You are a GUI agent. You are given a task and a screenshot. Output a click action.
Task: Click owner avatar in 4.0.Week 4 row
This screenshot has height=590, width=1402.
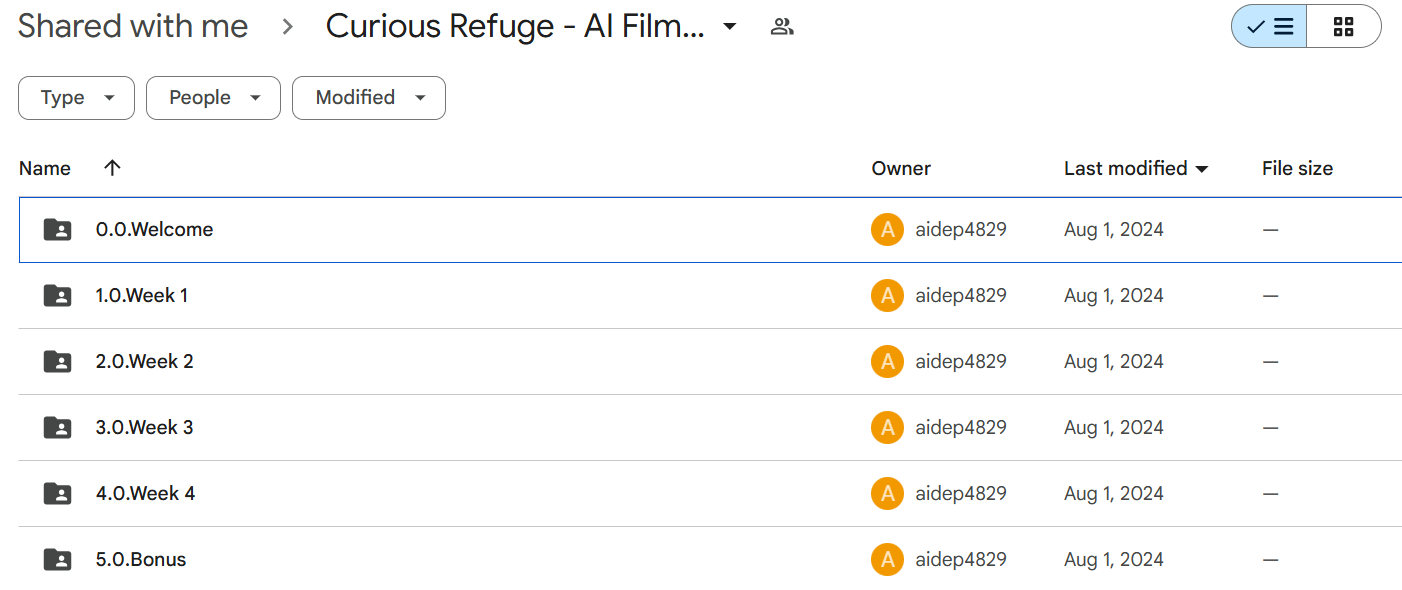[x=887, y=494]
